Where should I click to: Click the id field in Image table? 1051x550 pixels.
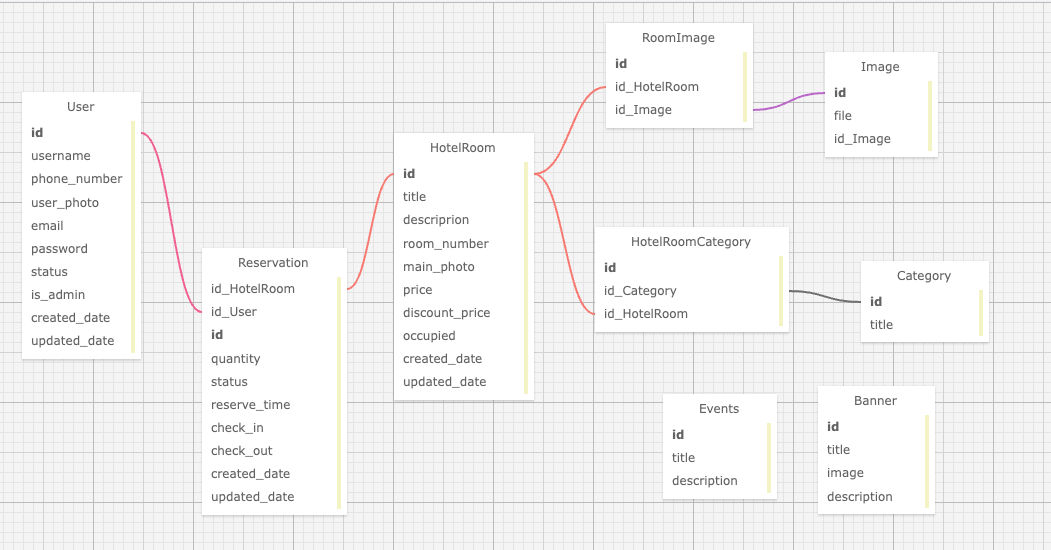(840, 92)
